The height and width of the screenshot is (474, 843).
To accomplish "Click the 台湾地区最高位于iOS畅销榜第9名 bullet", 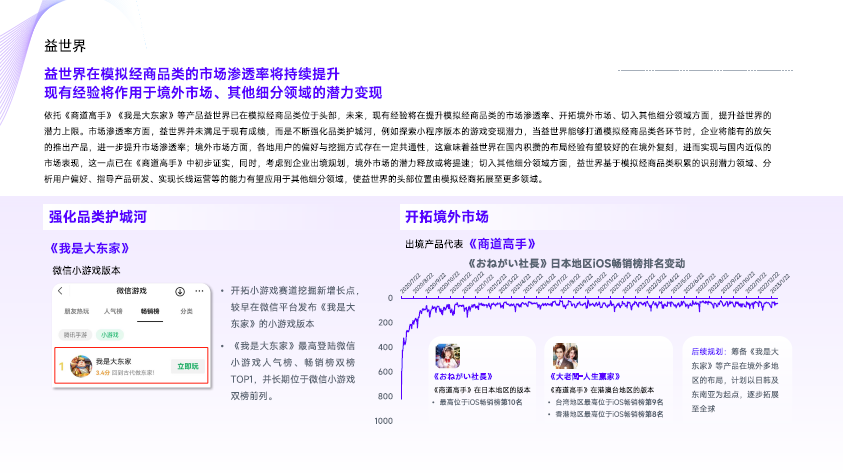I will point(609,402).
